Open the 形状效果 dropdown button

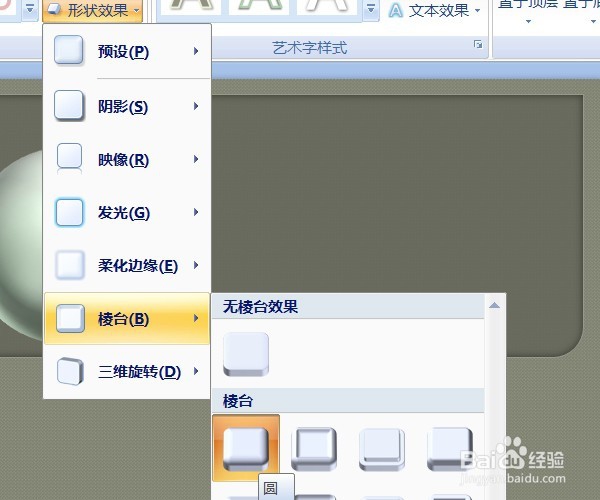[92, 10]
